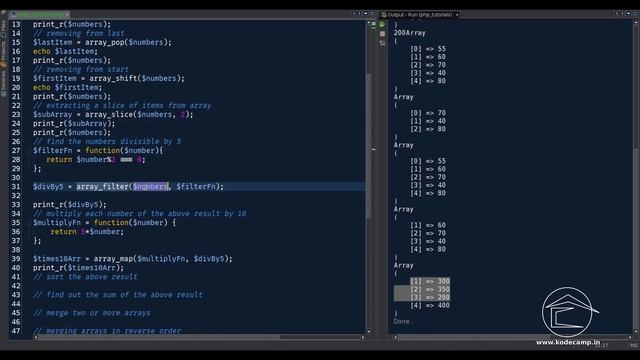This screenshot has width=640, height=360.
Task: Maximize the Output window pane
Action: 634,14
